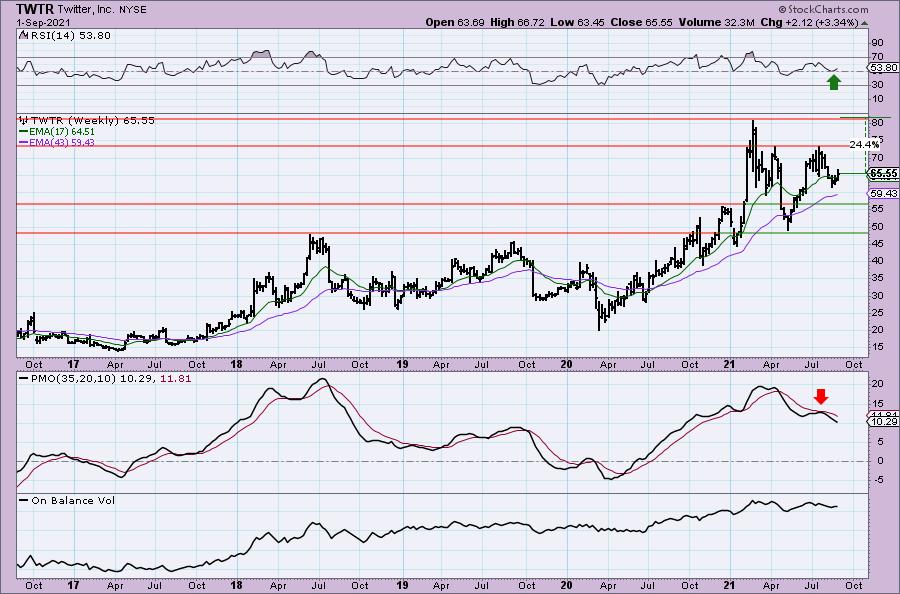Click the 1-Sep-2021 chart date
Viewport: 900px width, 594px height.
click(44, 22)
